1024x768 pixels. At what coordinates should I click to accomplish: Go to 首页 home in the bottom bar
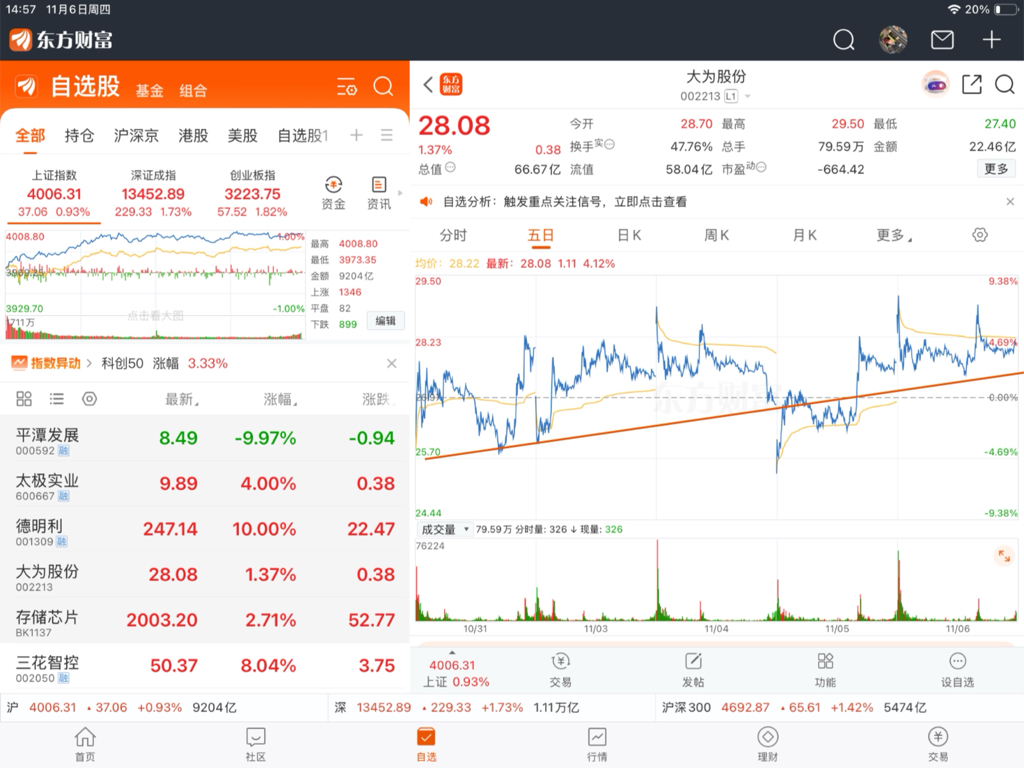point(85,744)
